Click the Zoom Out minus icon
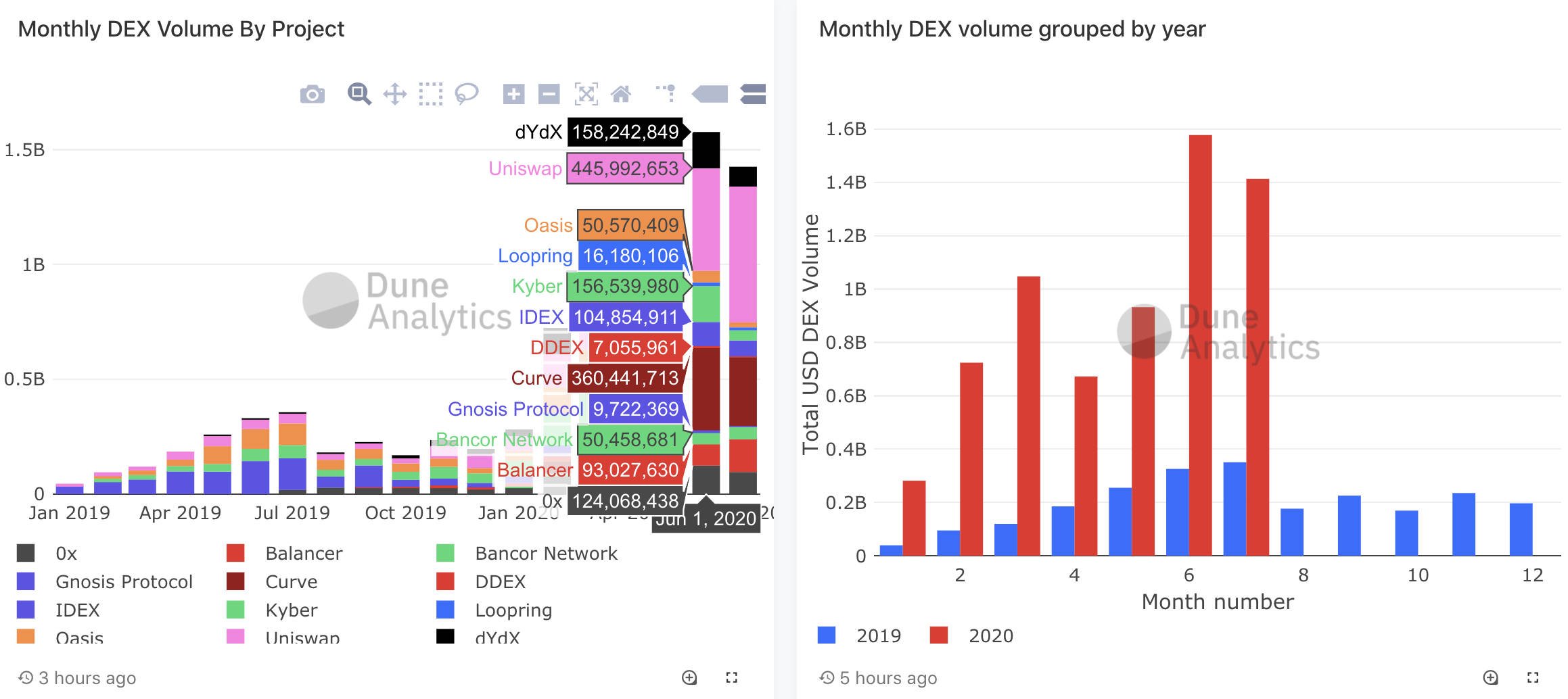Viewport: 1568px width, 699px height. click(x=549, y=94)
